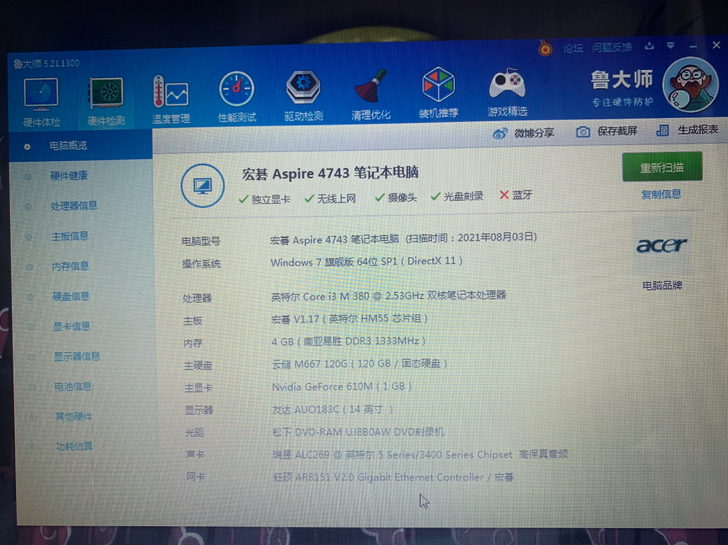This screenshot has width=728, height=545.
Task: Click 蓝牙 unavailable feature
Action: [516, 195]
